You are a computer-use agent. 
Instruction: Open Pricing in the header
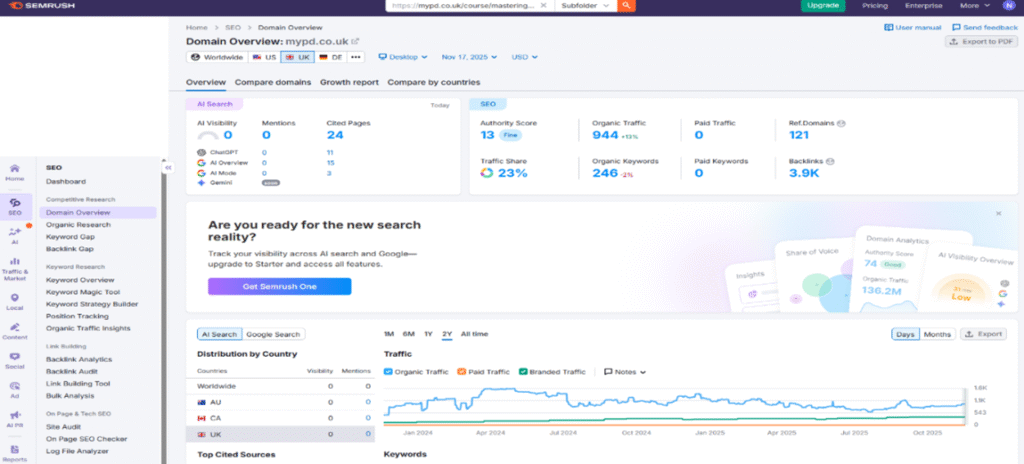click(x=874, y=5)
